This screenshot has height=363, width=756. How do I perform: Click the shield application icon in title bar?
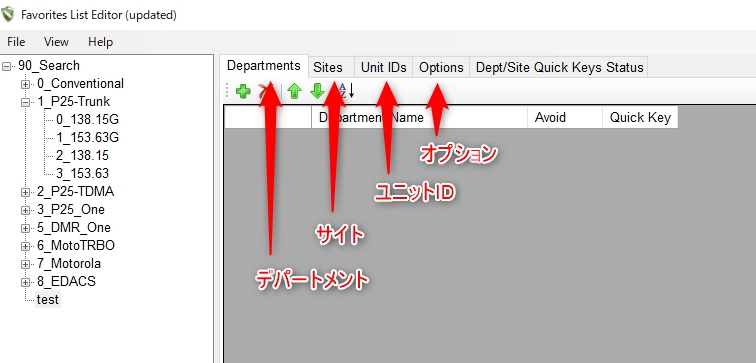click(8, 14)
